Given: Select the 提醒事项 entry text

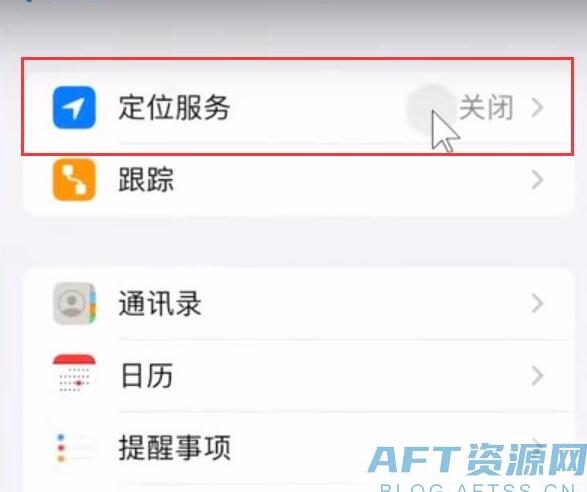Looking at the screenshot, I should [174, 448].
